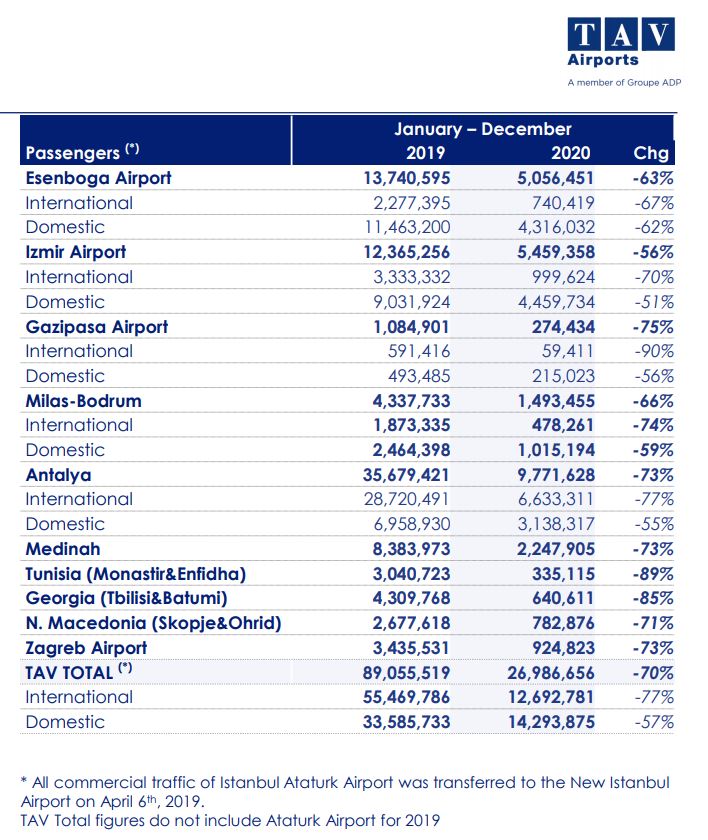Viewport: 708px width, 840px height.
Task: Click the Milas-Bodrum row label
Action: pyautogui.click(x=84, y=401)
